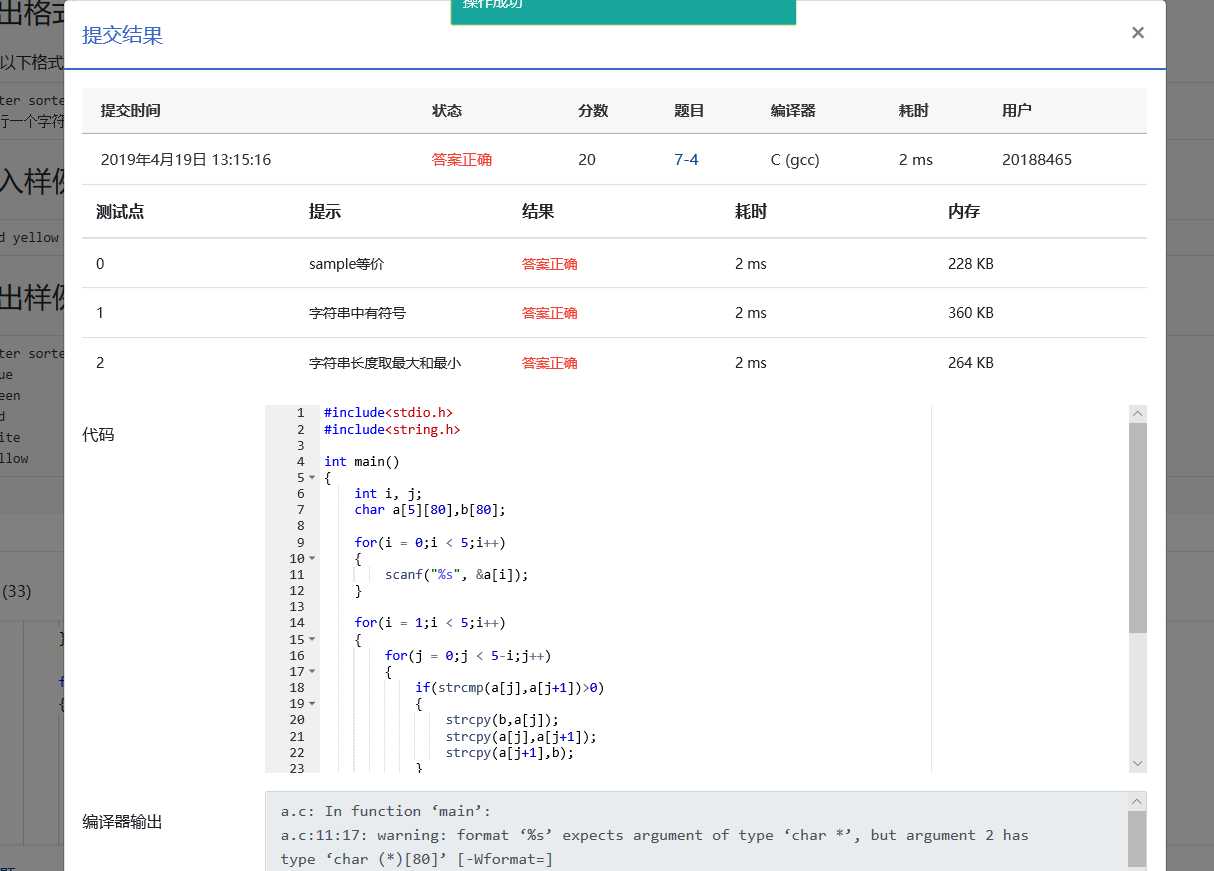Click the compiler warning about format '%s'

(x=655, y=847)
